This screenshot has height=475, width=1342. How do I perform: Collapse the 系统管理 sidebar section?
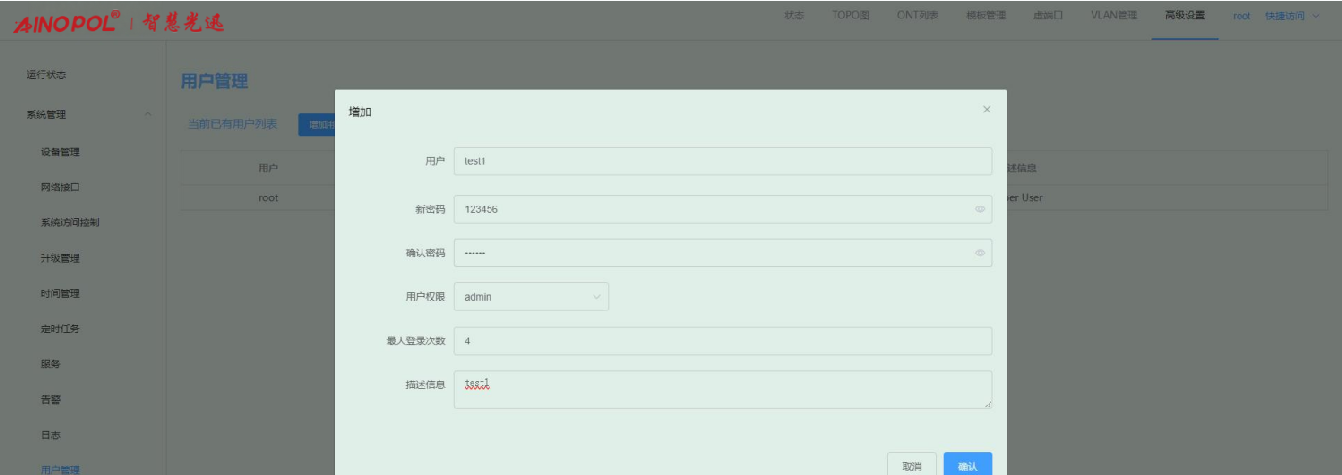pos(148,115)
